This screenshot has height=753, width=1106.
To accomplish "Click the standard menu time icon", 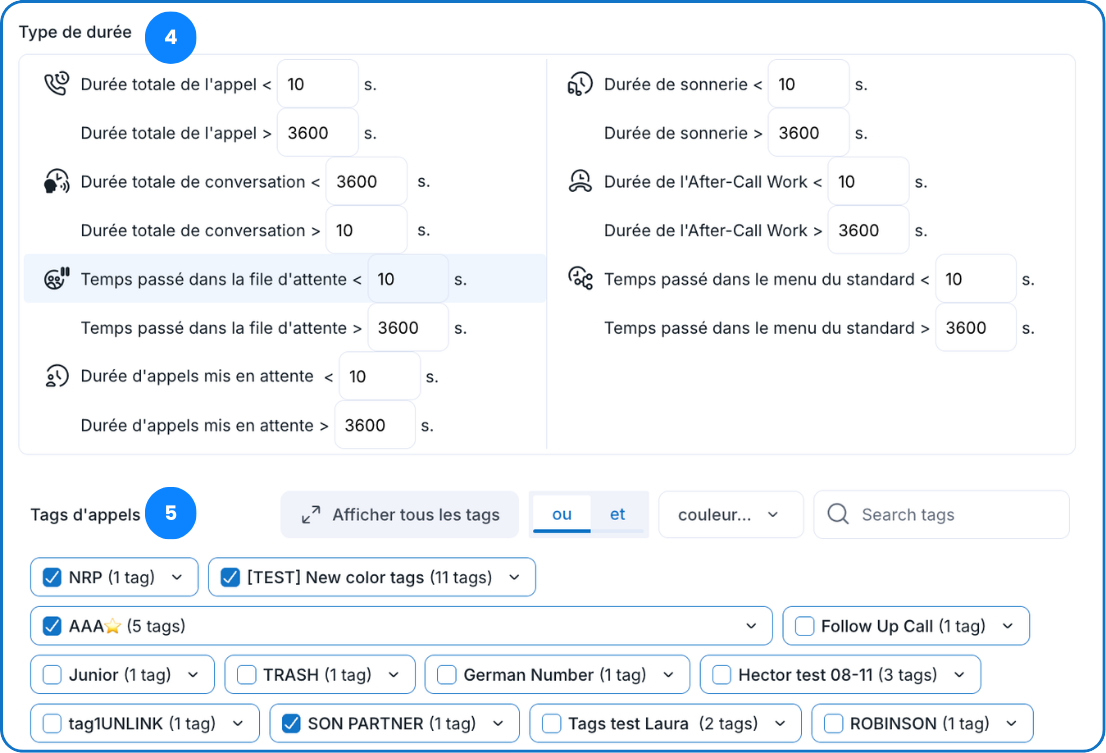I will 580,279.
